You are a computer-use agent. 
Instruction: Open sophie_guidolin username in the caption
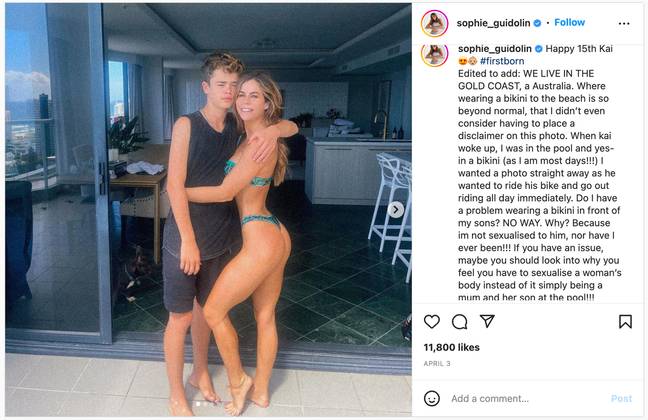click(x=495, y=49)
